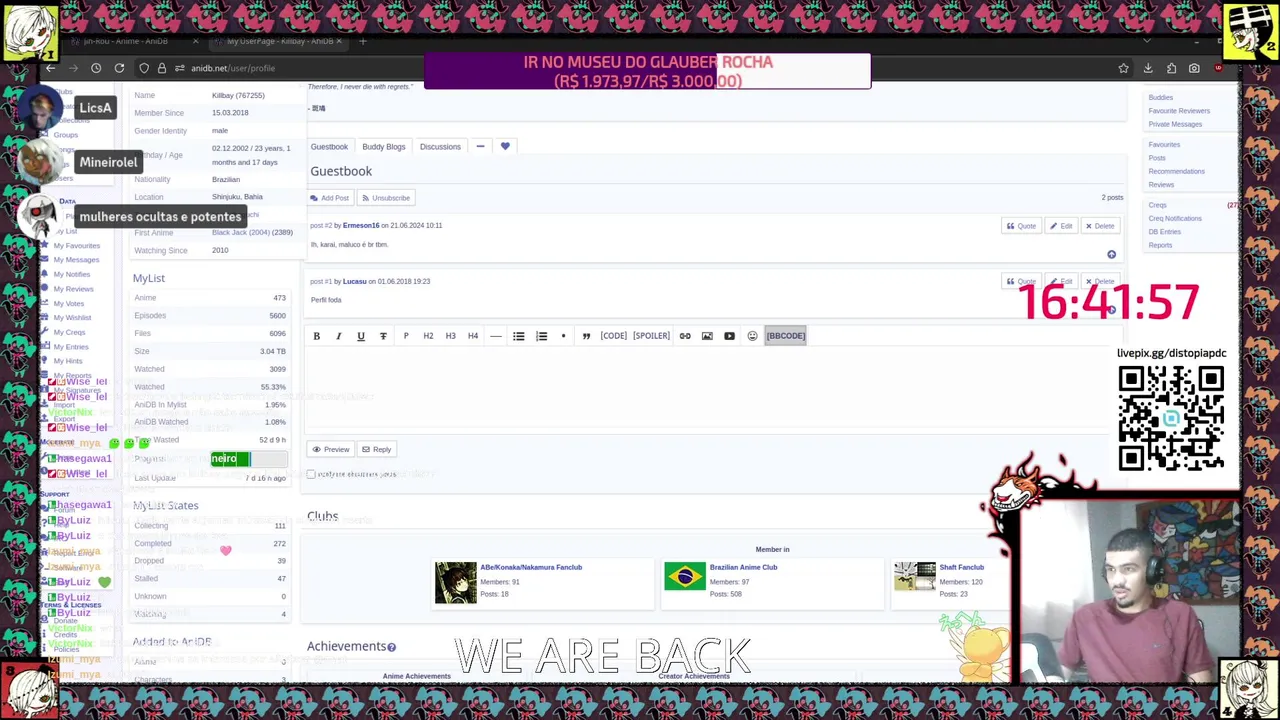Open Ermeson16 user profile link

(361, 225)
